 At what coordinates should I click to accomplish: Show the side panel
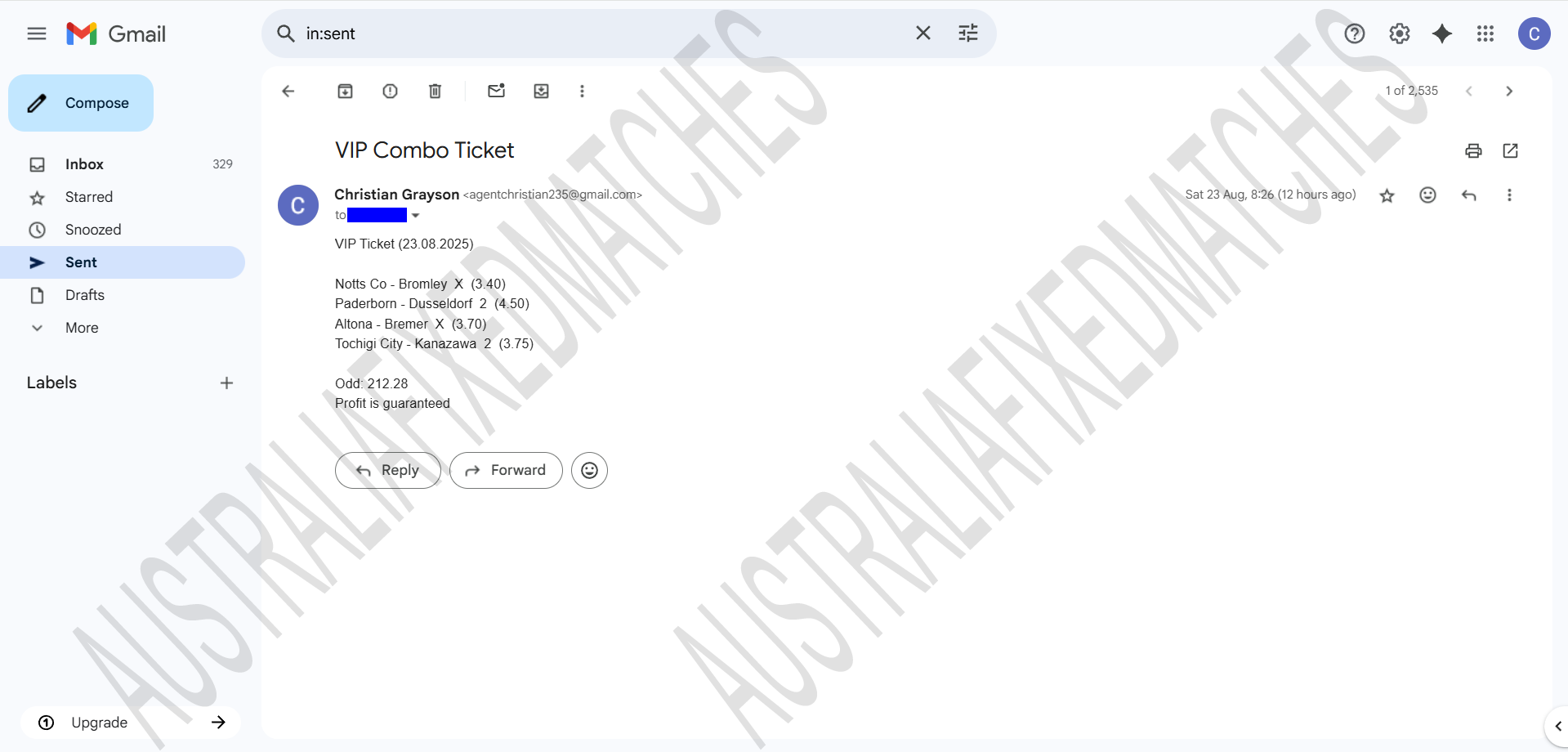1557,726
